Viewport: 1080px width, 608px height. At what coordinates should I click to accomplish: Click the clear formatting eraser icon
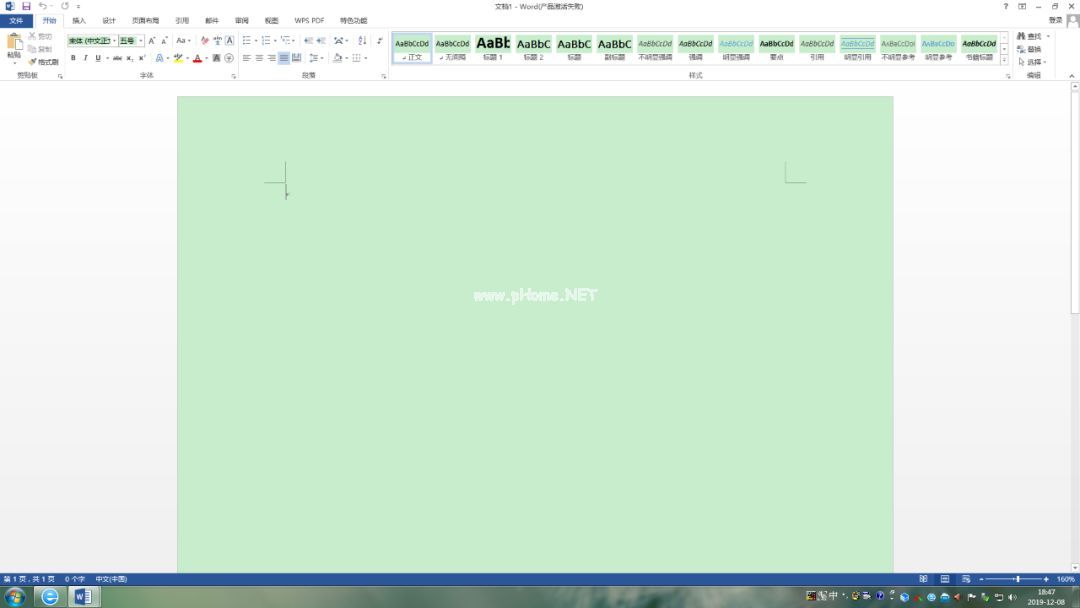tap(204, 41)
